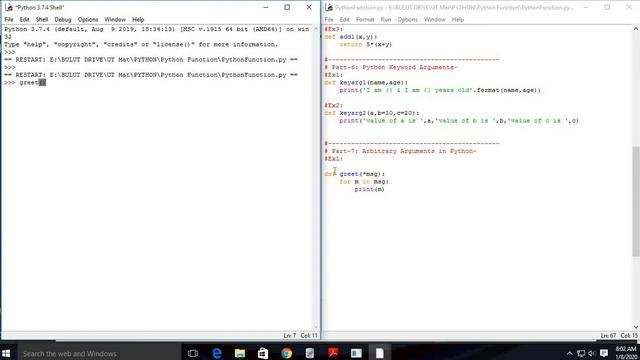Show hidden system tray icons
The height and width of the screenshot is (360, 640).
569,353
